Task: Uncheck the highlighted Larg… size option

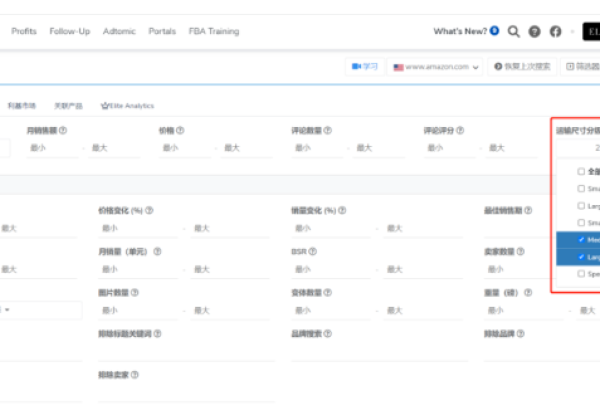Action: pos(581,257)
